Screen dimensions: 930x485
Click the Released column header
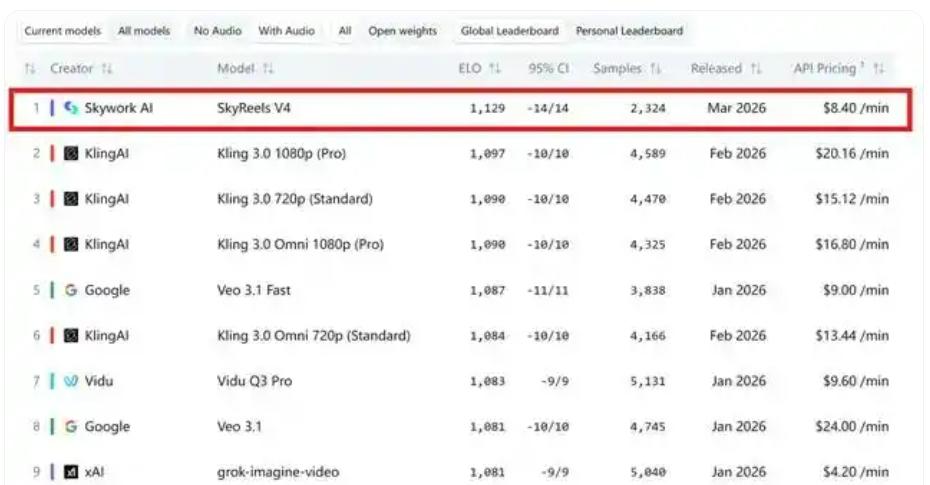coord(716,69)
